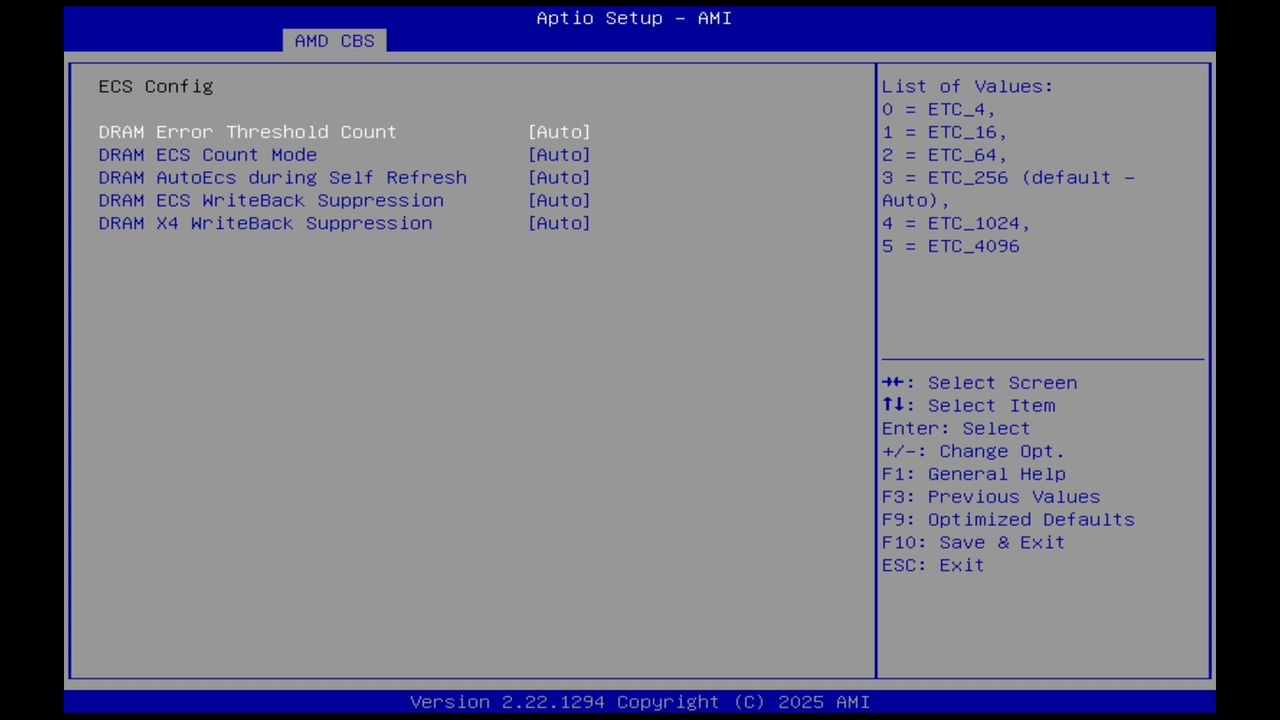Select the DRAM Error Threshold Count entry
The width and height of the screenshot is (1280, 720).
click(x=247, y=131)
